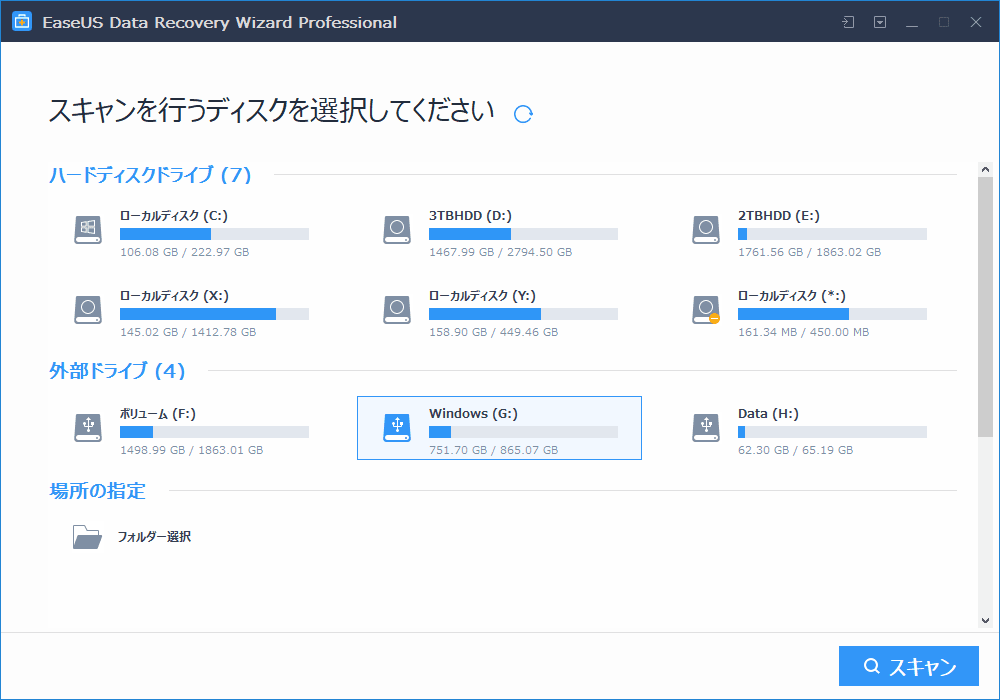This screenshot has width=1000, height=700.
Task: Click the Windows (G:) external drive
Action: click(498, 428)
